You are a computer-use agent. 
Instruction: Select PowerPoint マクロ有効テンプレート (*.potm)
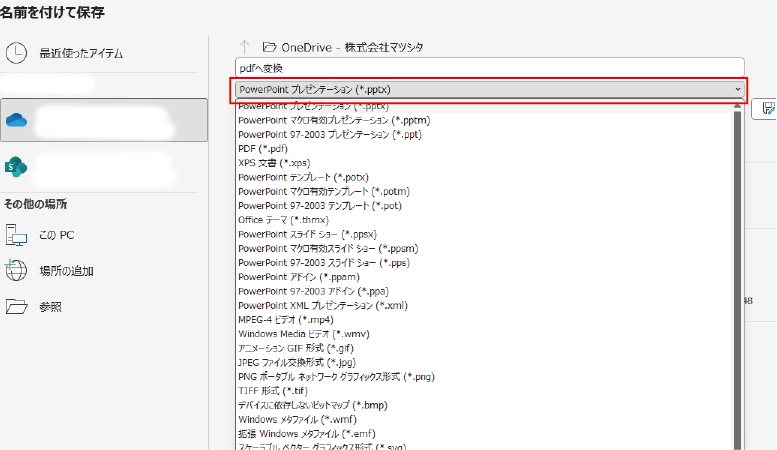324,191
